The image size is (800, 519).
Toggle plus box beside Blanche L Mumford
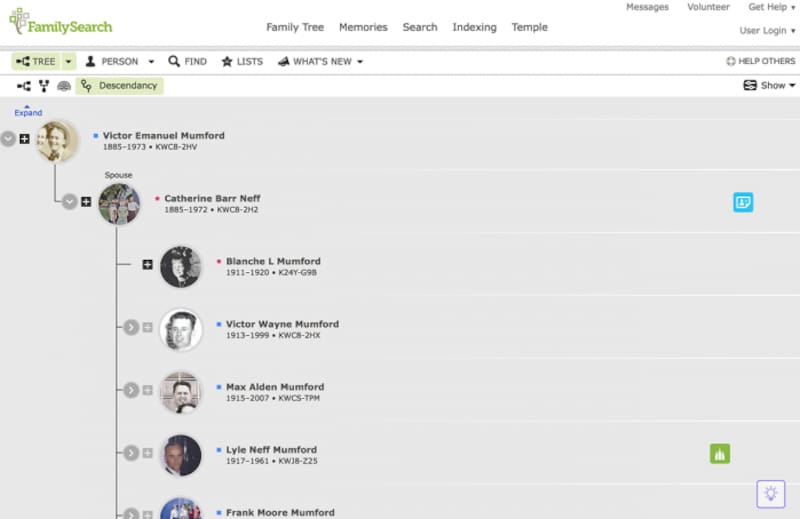tap(147, 264)
